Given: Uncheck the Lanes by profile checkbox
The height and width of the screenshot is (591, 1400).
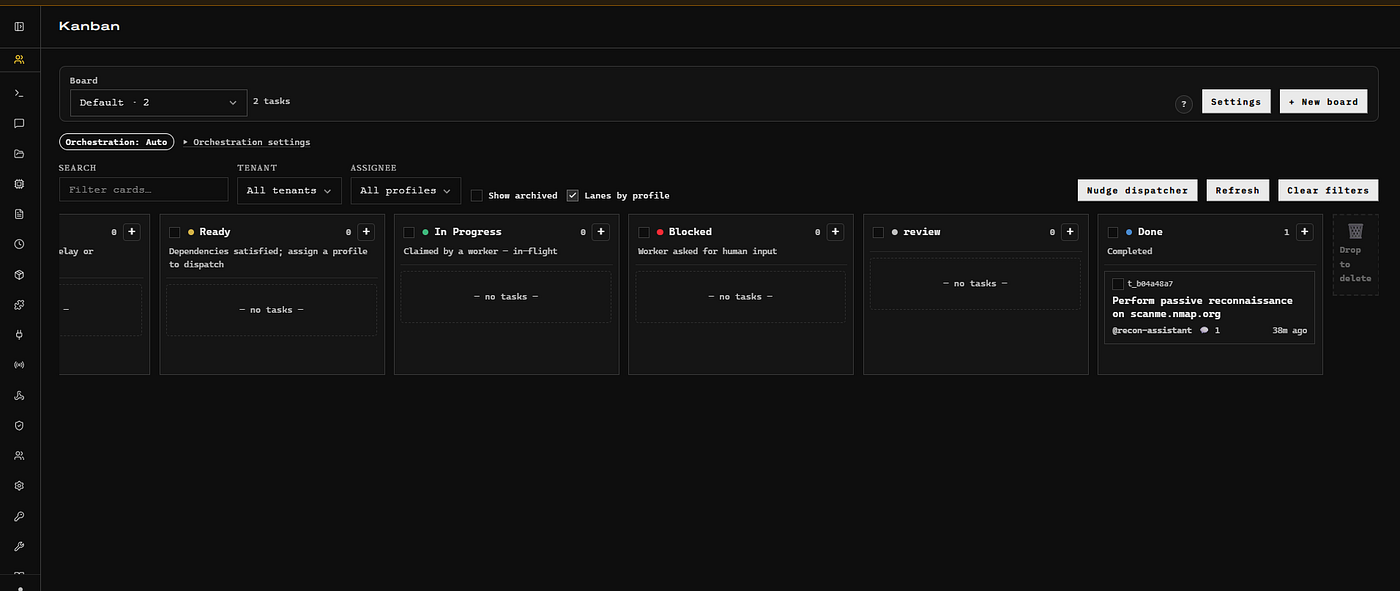Looking at the screenshot, I should pos(573,196).
